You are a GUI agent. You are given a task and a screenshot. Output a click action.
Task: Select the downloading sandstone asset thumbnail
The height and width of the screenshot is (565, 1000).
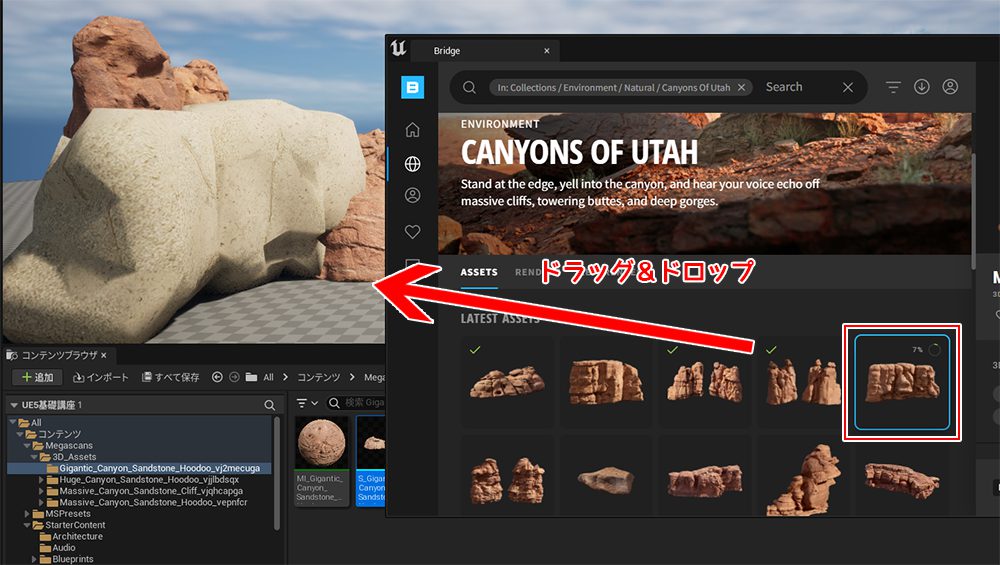pyautogui.click(x=902, y=382)
